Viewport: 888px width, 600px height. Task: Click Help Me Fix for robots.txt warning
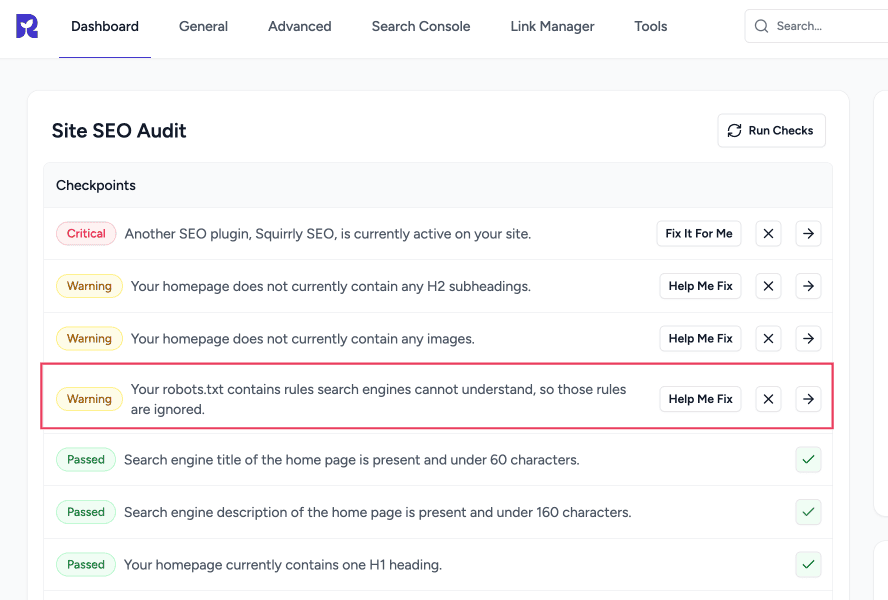pos(701,399)
